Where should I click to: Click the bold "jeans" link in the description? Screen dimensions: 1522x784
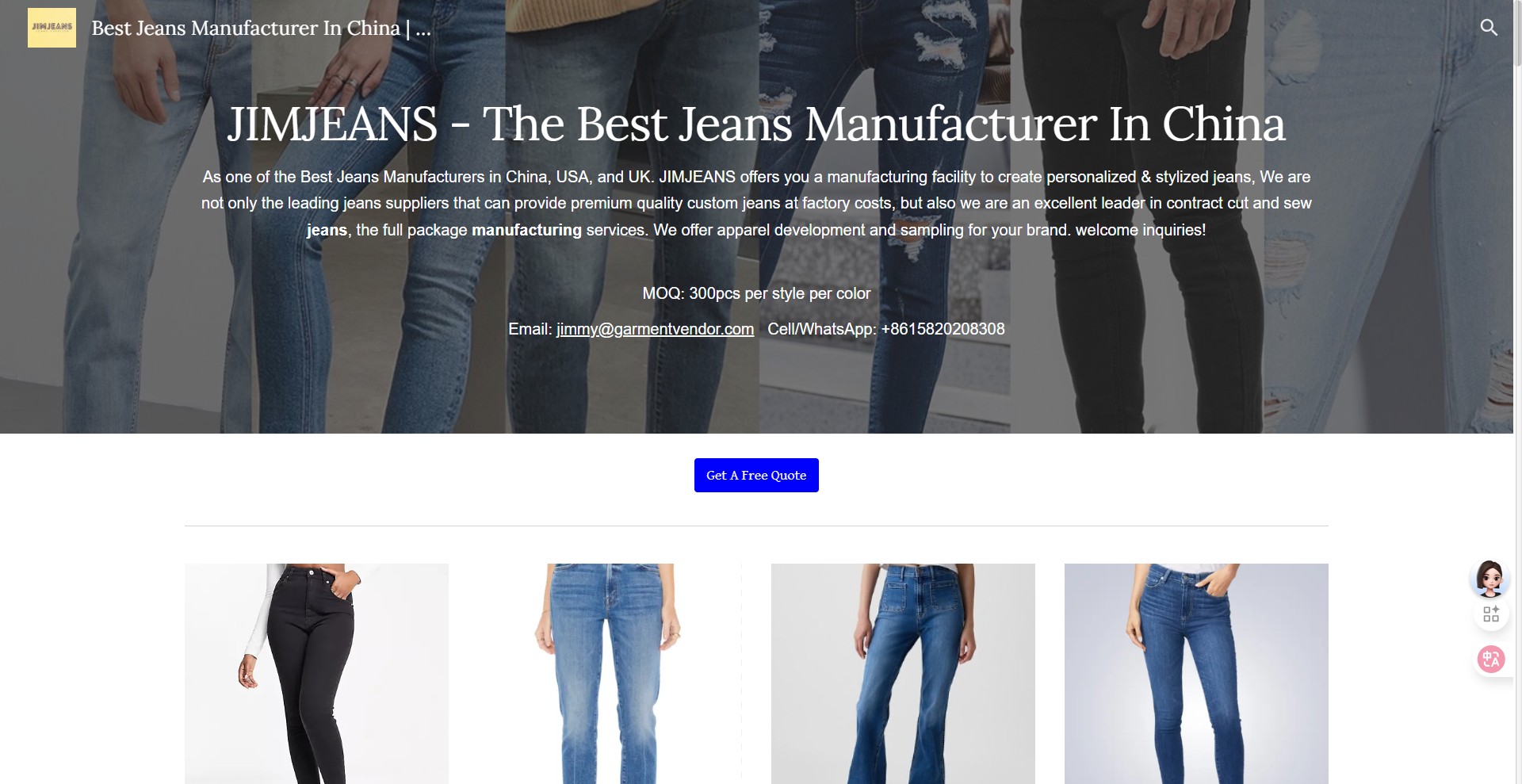327,230
